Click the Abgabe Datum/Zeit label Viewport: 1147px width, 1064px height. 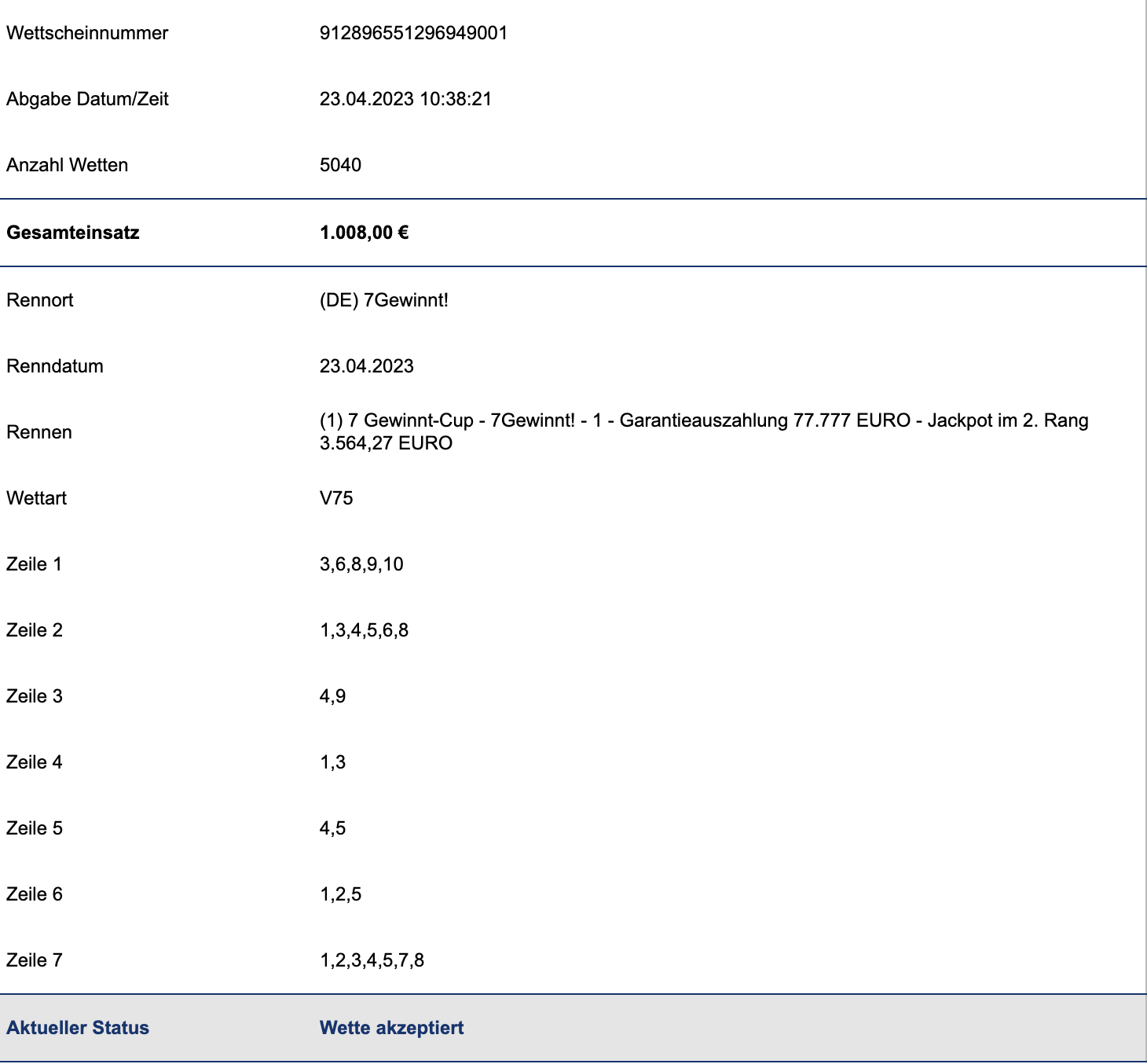coord(87,99)
